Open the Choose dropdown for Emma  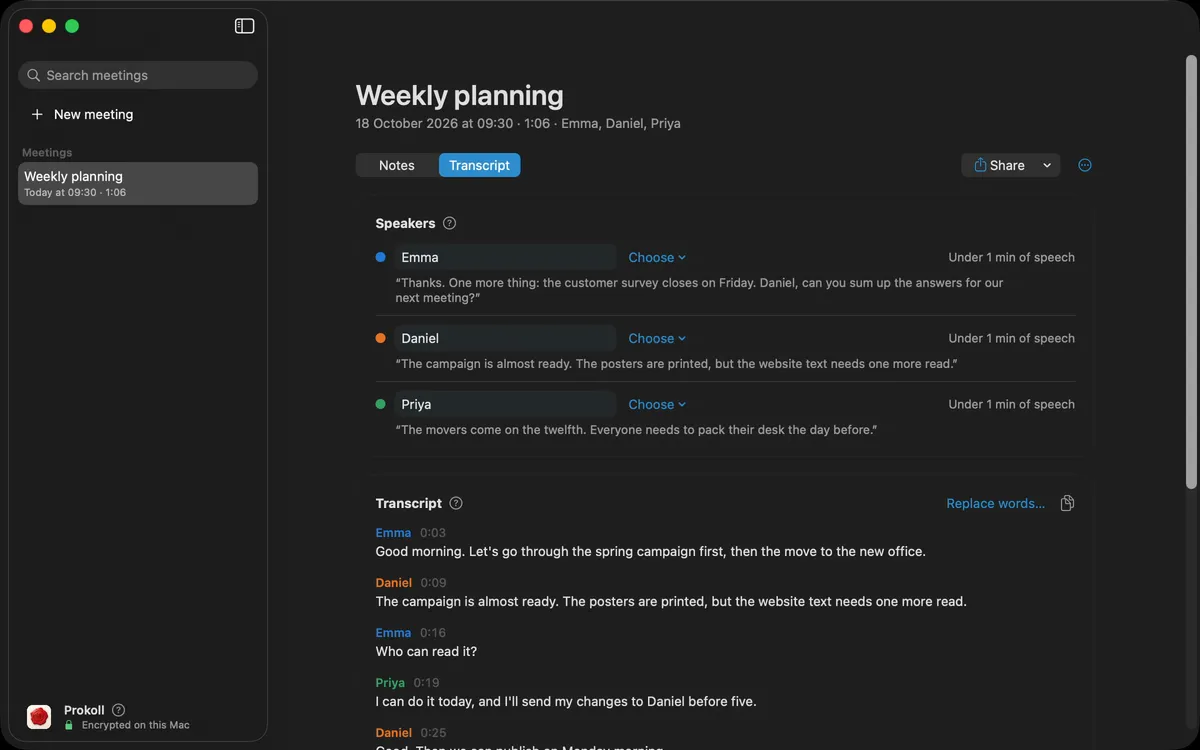point(657,257)
